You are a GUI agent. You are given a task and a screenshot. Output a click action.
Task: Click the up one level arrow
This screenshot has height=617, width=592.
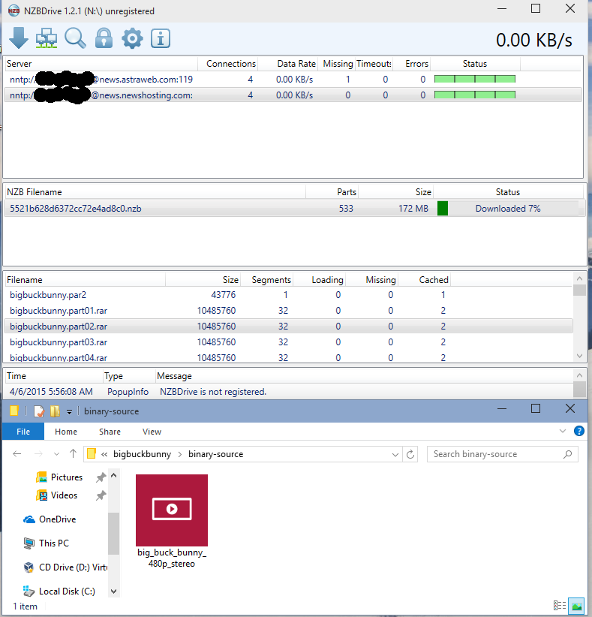tap(73, 454)
